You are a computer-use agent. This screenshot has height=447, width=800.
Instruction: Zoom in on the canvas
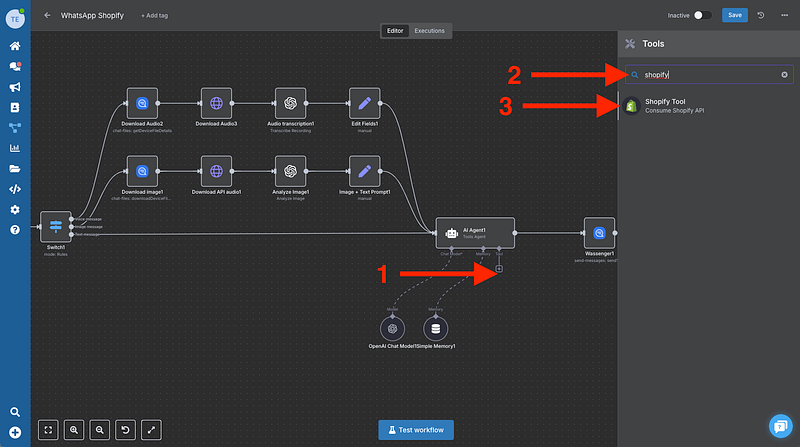75,429
